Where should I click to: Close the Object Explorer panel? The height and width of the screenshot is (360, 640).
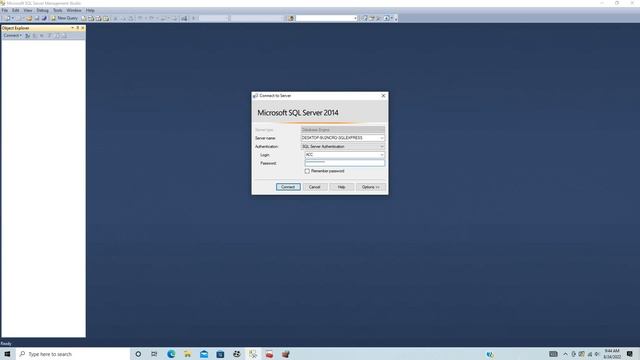coord(83,28)
